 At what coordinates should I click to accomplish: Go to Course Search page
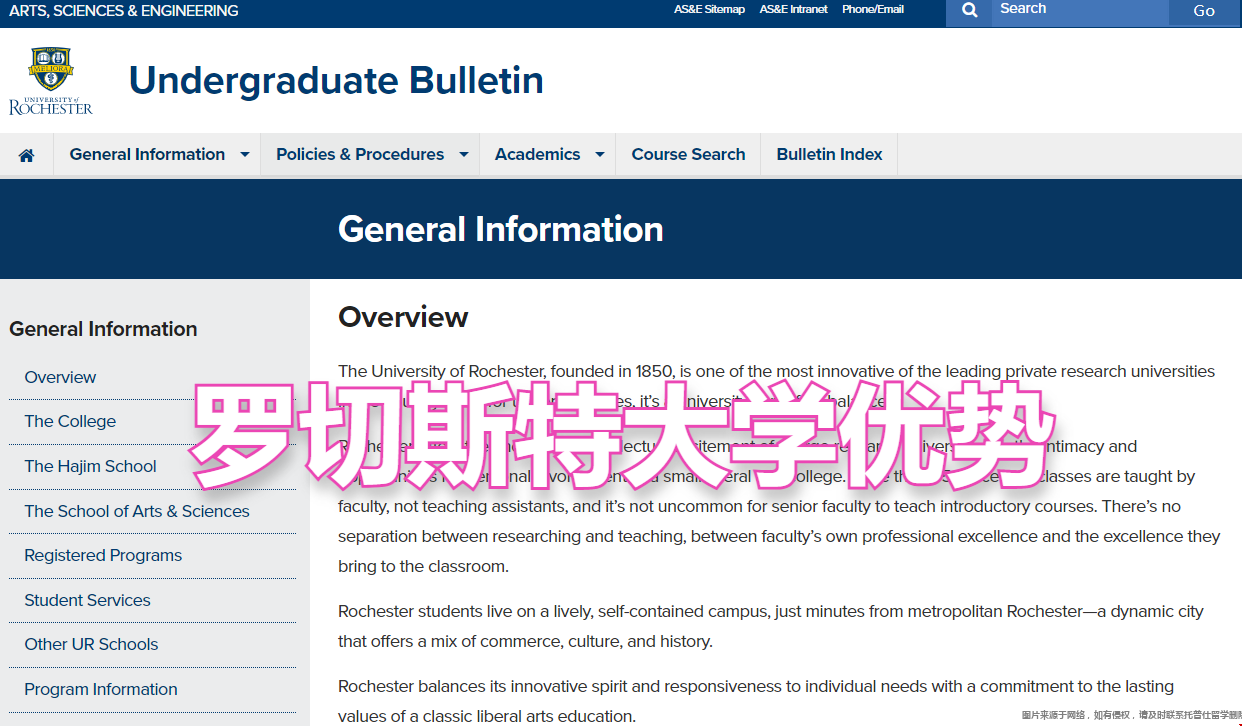click(688, 154)
